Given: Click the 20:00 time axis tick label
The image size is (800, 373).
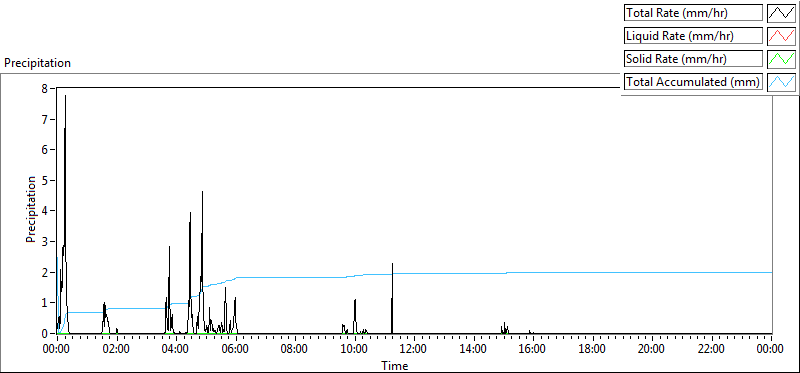Looking at the screenshot, I should click(653, 350).
